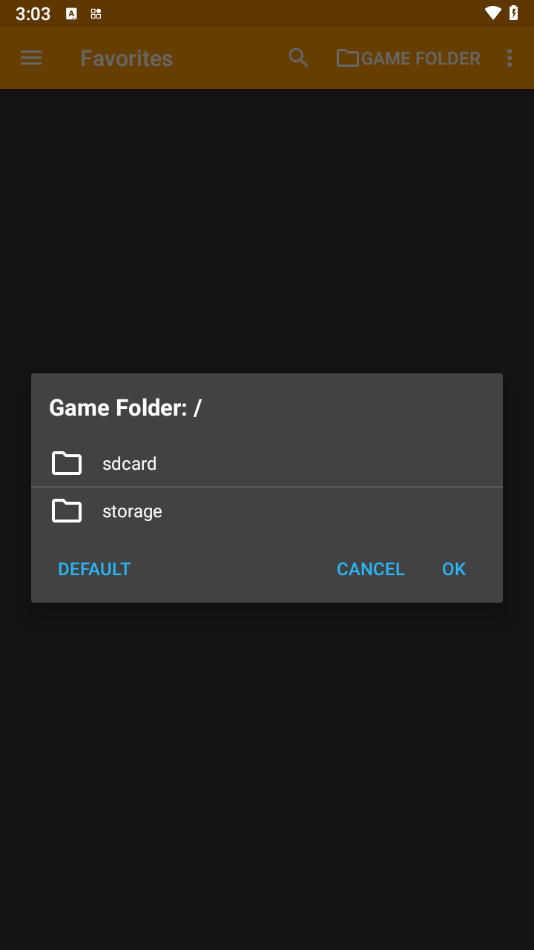The height and width of the screenshot is (950, 534).
Task: Tap the Wi-Fi status icon
Action: tap(493, 13)
